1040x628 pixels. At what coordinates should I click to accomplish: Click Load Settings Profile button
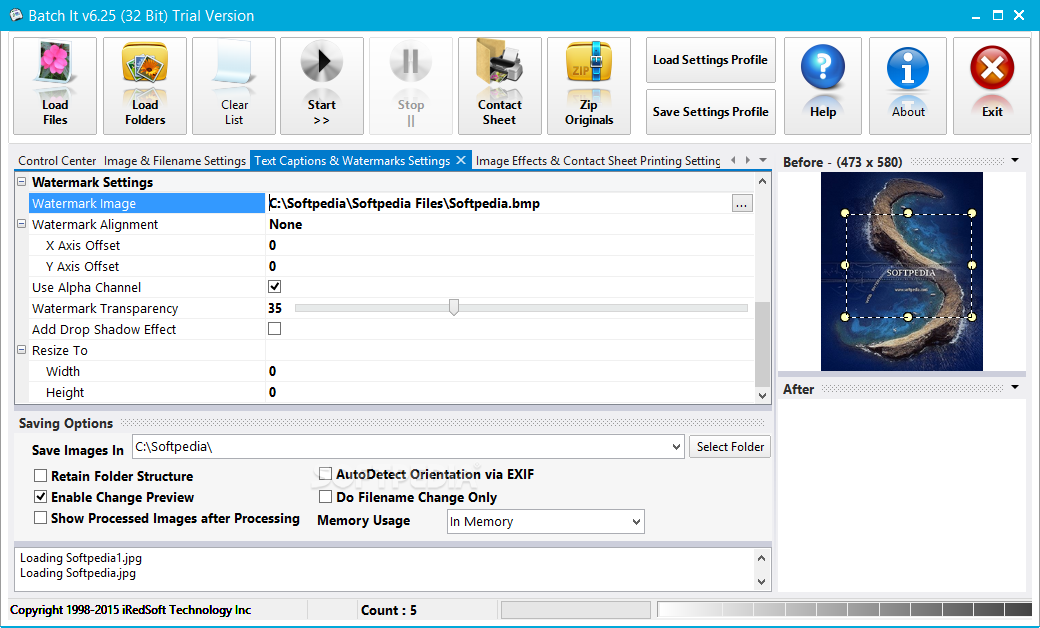710,60
